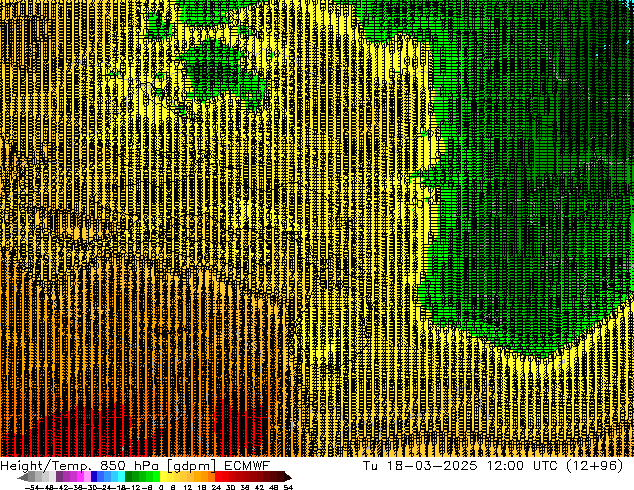Click the gray left arrow end of the legend
The width and height of the screenshot is (634, 490).
pyautogui.click(x=23, y=477)
